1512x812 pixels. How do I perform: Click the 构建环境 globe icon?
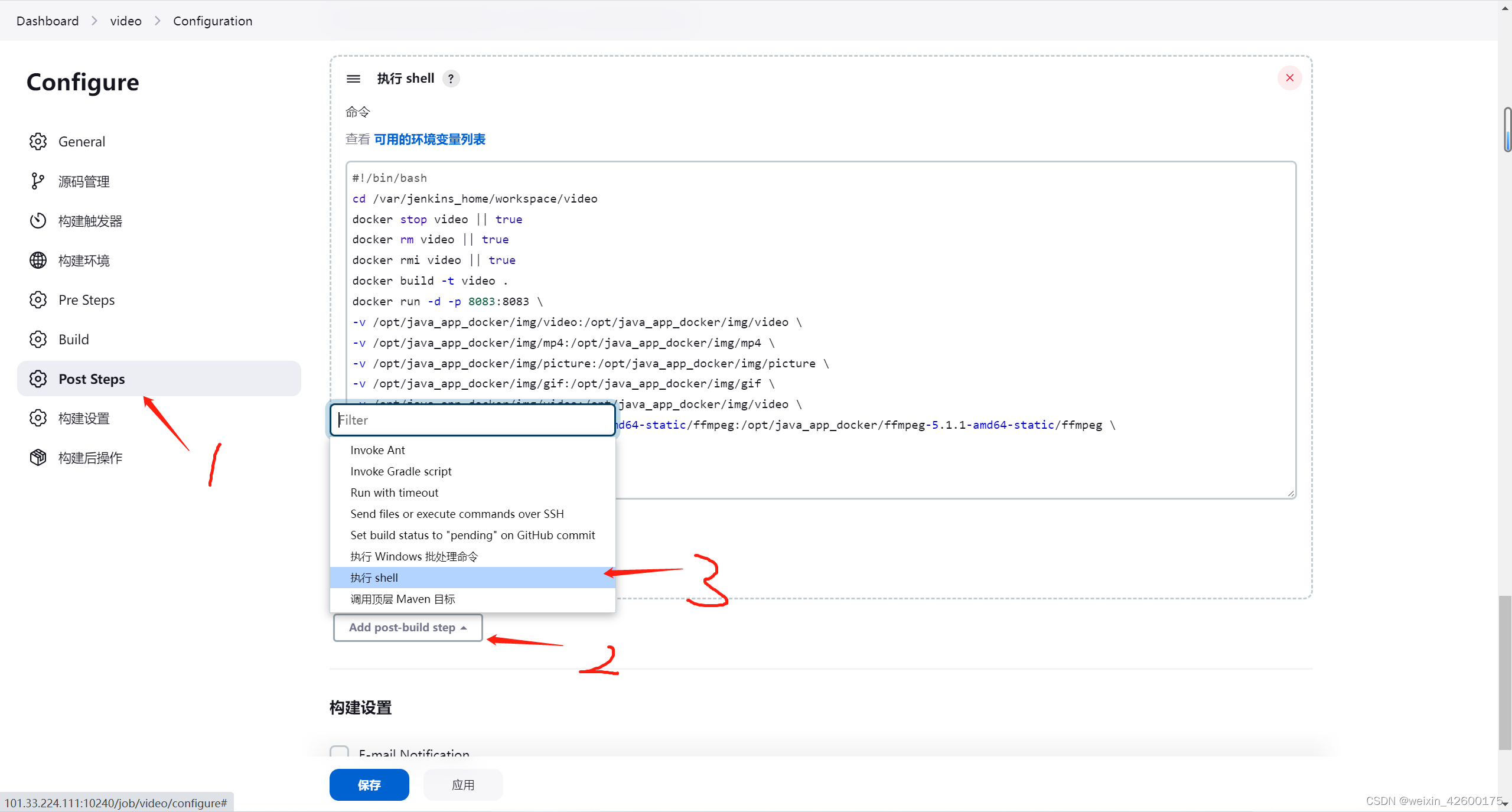(x=38, y=260)
